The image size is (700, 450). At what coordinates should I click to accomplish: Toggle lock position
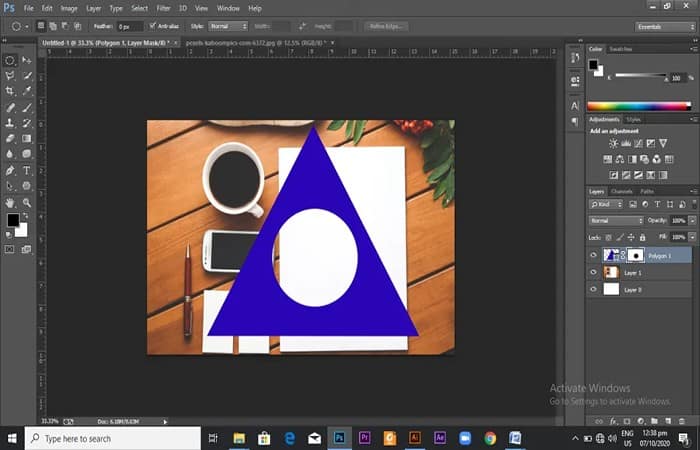[631, 238]
